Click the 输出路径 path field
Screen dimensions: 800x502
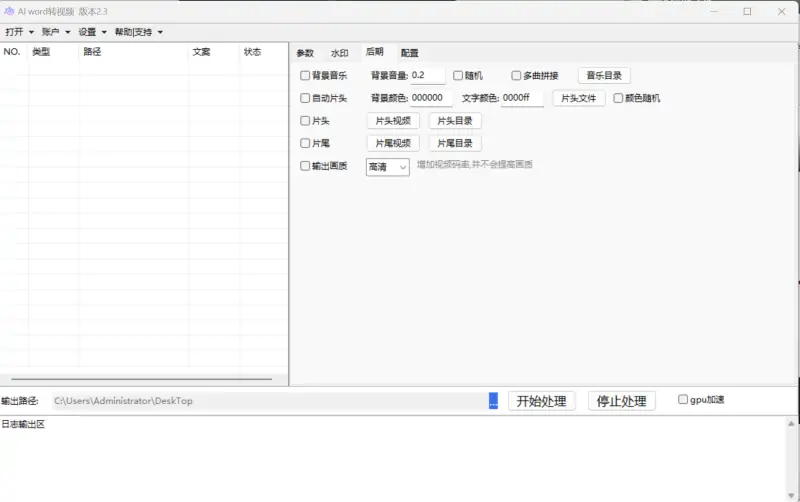click(x=270, y=401)
